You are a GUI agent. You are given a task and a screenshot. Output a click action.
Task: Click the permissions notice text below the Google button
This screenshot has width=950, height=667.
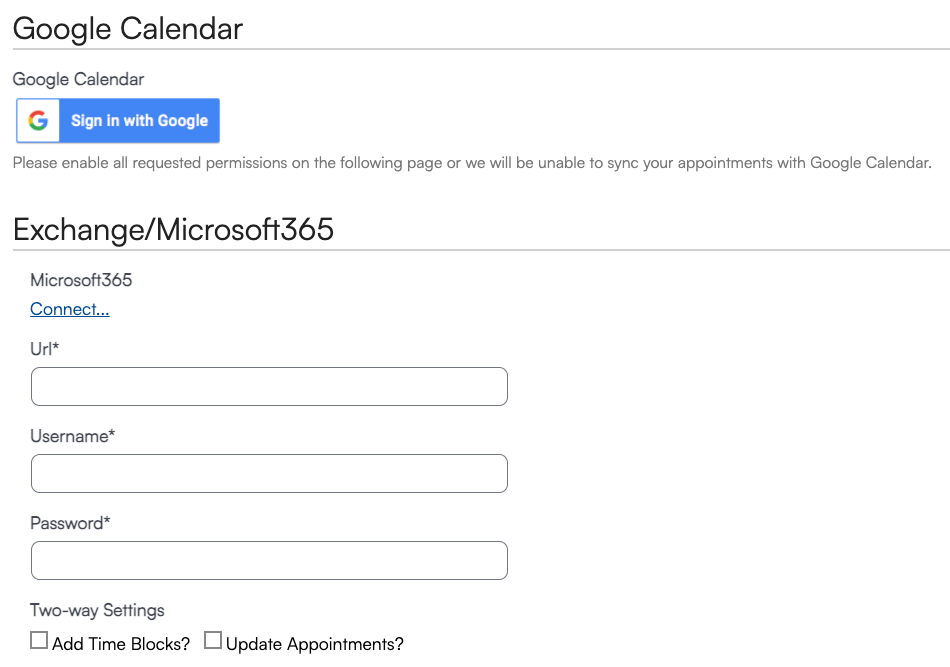(x=472, y=163)
